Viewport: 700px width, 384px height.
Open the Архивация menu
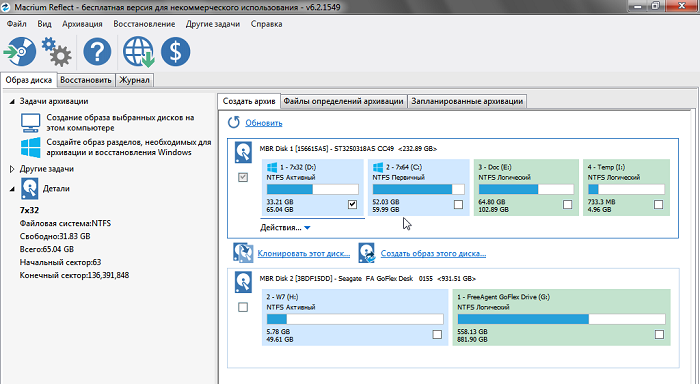(82, 24)
